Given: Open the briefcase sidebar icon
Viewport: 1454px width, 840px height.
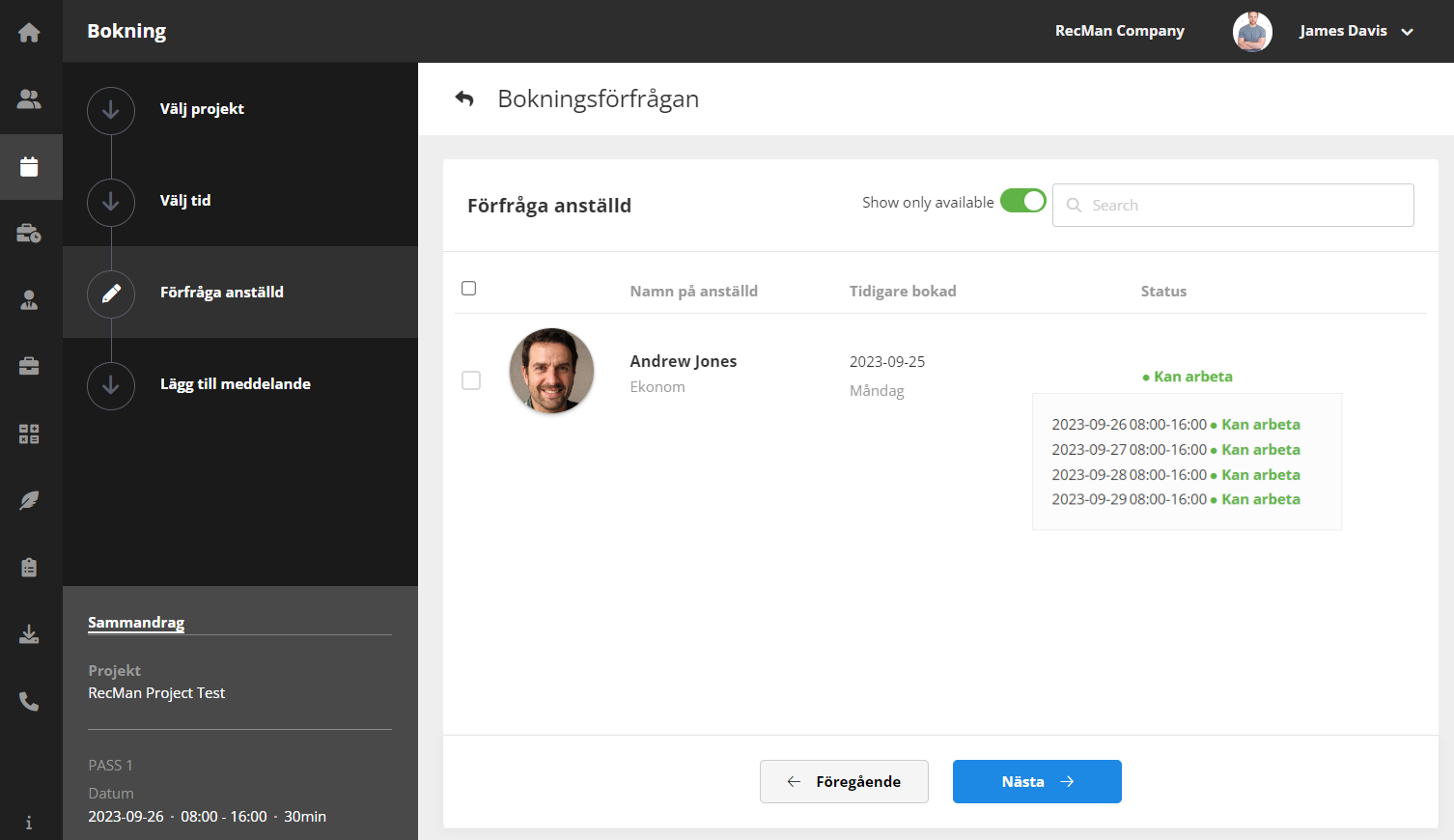Looking at the screenshot, I should point(29,366).
